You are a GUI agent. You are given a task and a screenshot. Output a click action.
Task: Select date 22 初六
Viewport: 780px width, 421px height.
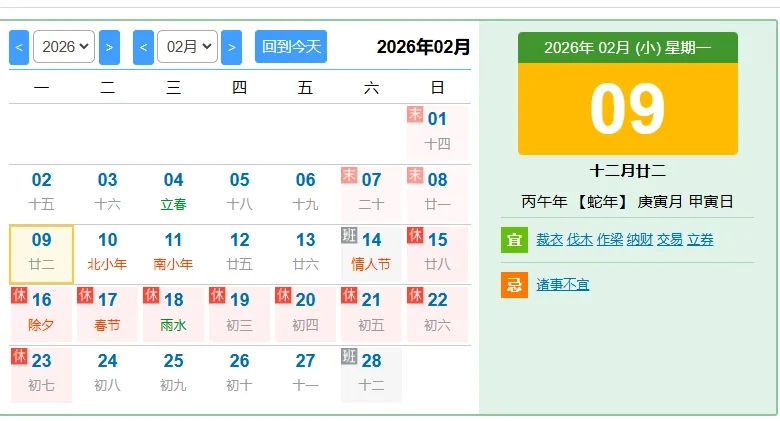[x=437, y=314]
